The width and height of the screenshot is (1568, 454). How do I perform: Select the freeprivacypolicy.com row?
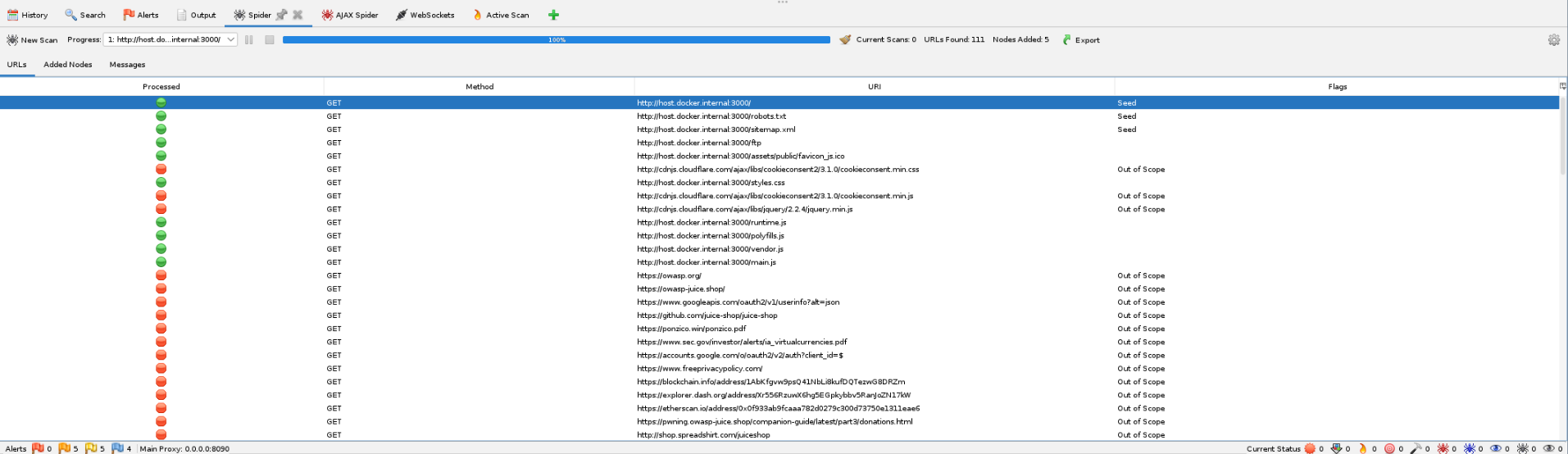779,368
